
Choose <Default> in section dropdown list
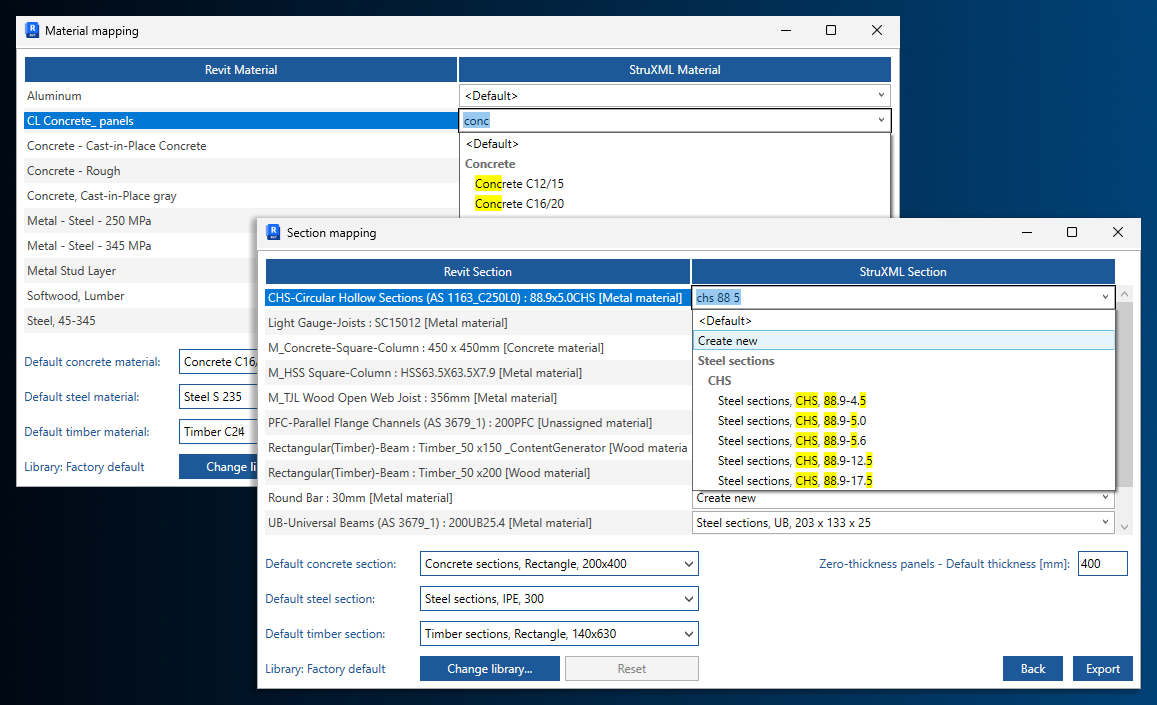[725, 321]
